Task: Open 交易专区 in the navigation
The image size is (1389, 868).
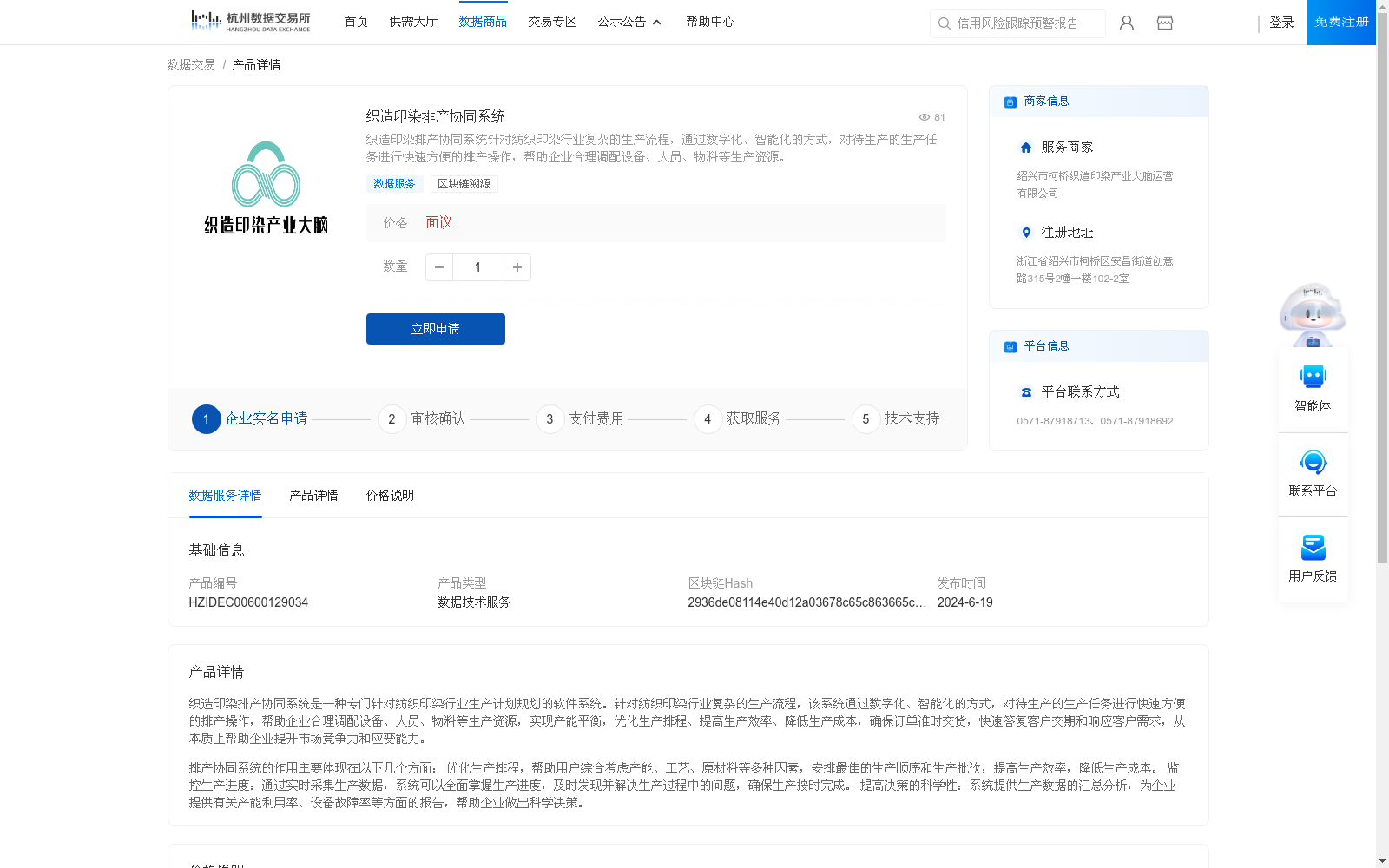Action: 552,22
